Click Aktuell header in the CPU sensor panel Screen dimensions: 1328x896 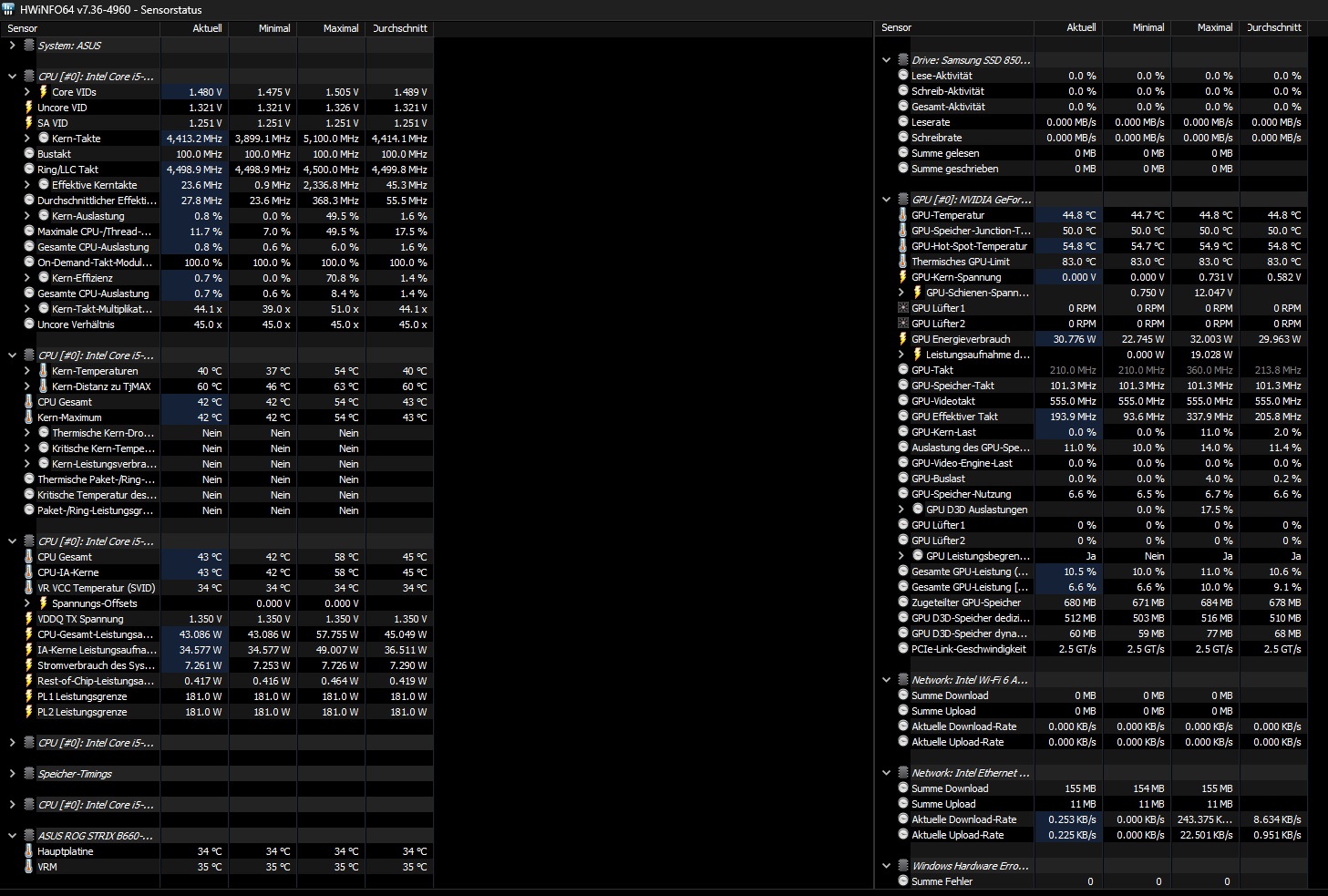coord(194,28)
